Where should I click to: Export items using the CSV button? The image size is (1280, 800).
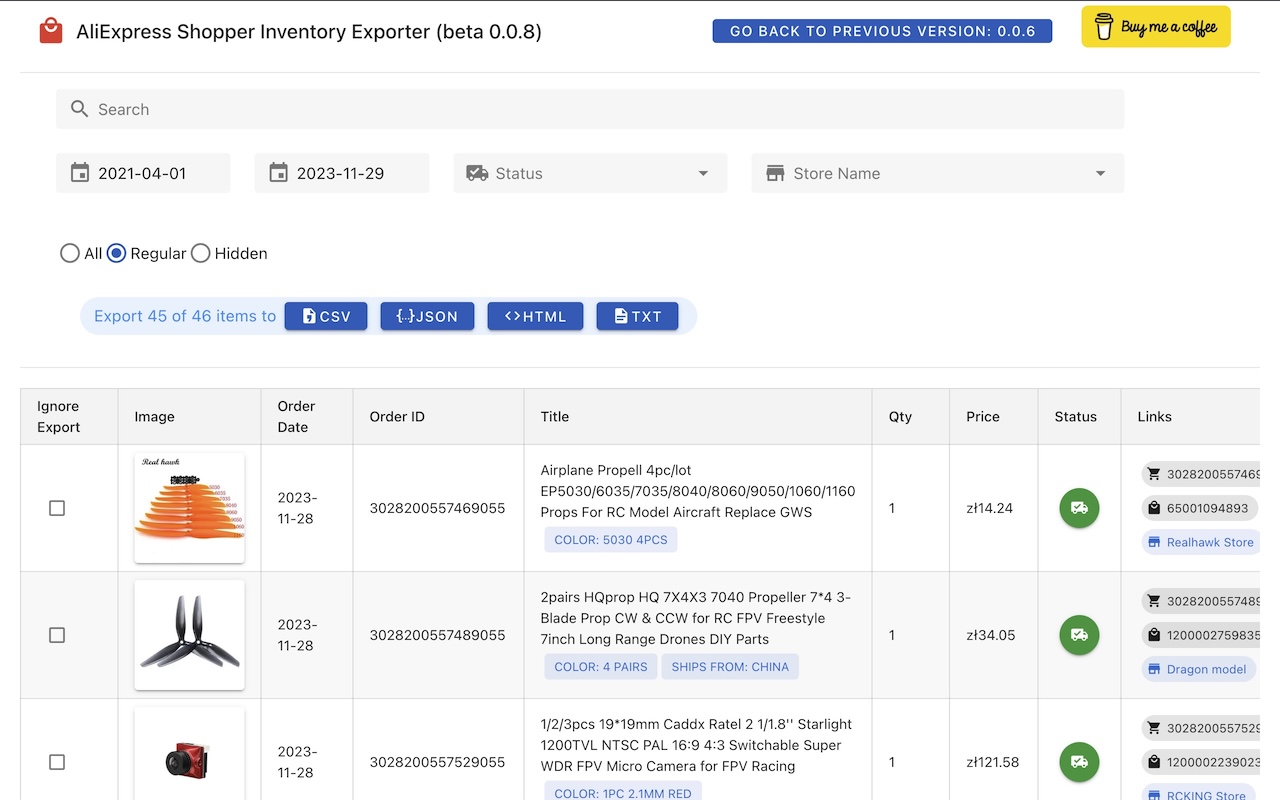(326, 315)
